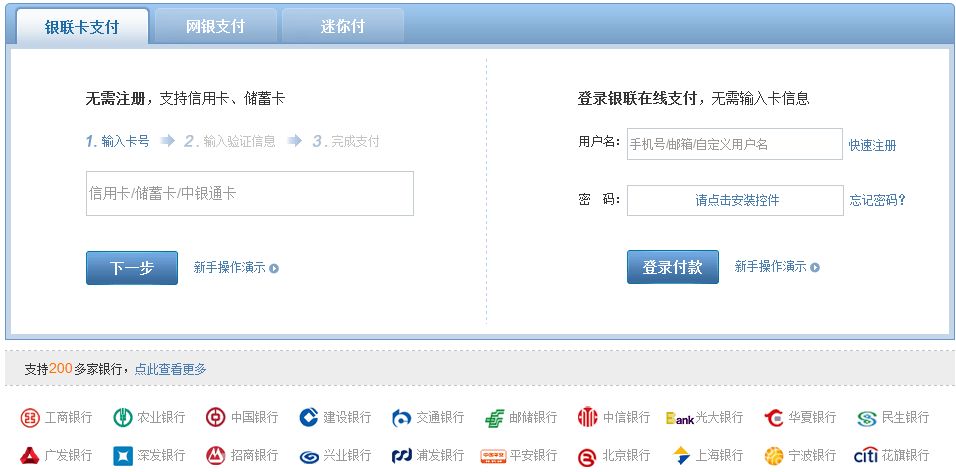Click the 北京银行 logo icon

click(x=587, y=456)
